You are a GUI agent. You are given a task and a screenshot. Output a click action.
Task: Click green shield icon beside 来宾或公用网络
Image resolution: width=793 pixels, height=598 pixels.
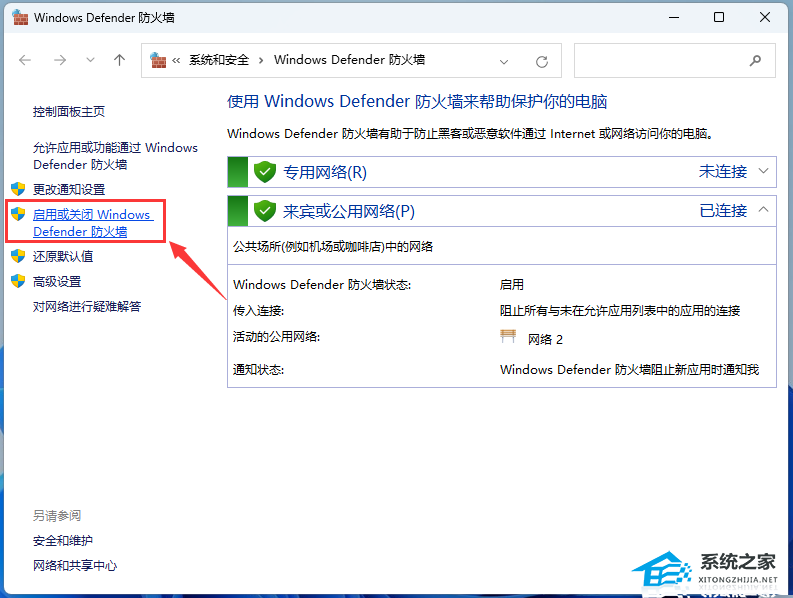[x=265, y=210]
